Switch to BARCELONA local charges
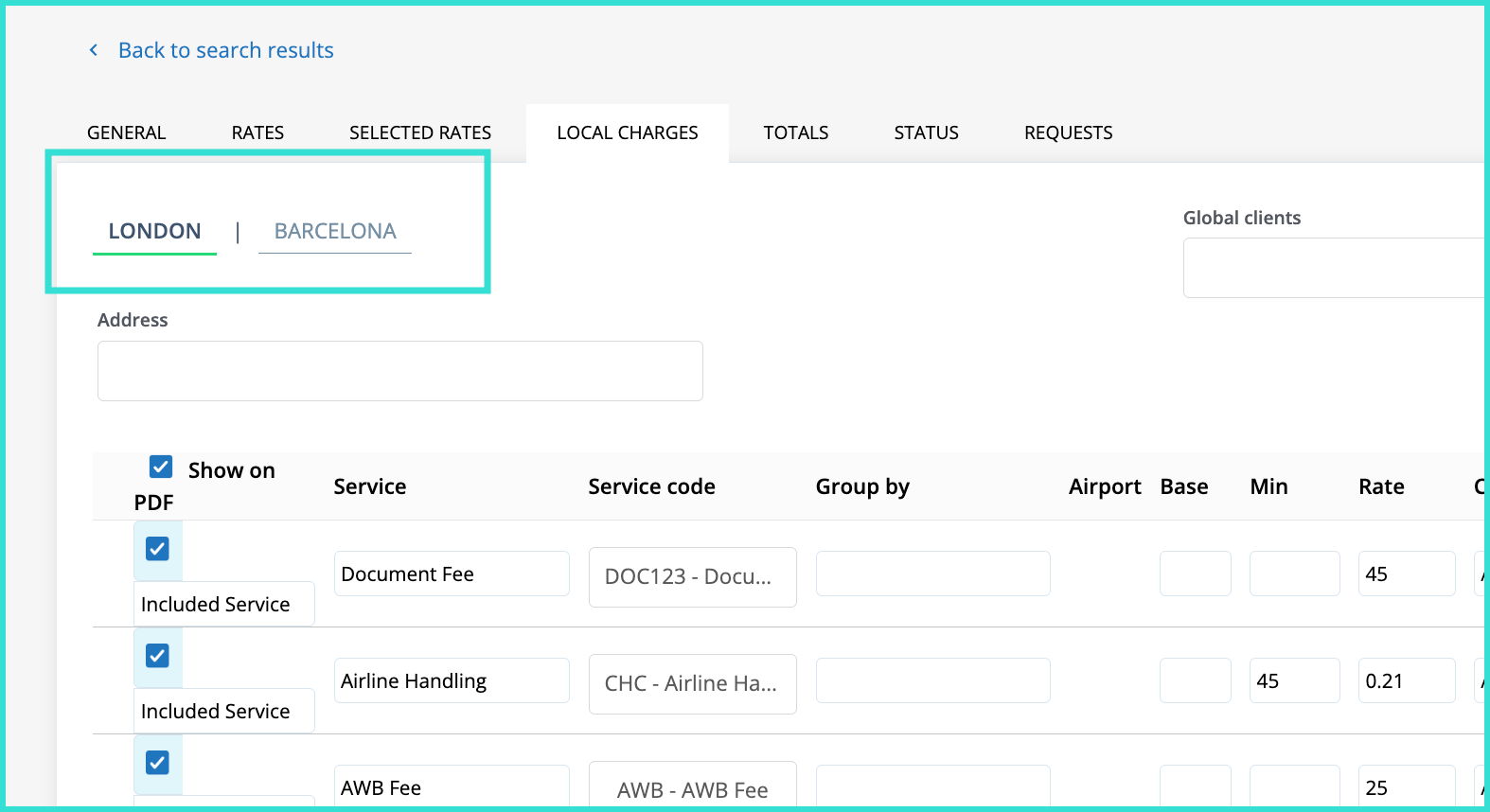Image resolution: width=1490 pixels, height=812 pixels. pyautogui.click(x=335, y=231)
